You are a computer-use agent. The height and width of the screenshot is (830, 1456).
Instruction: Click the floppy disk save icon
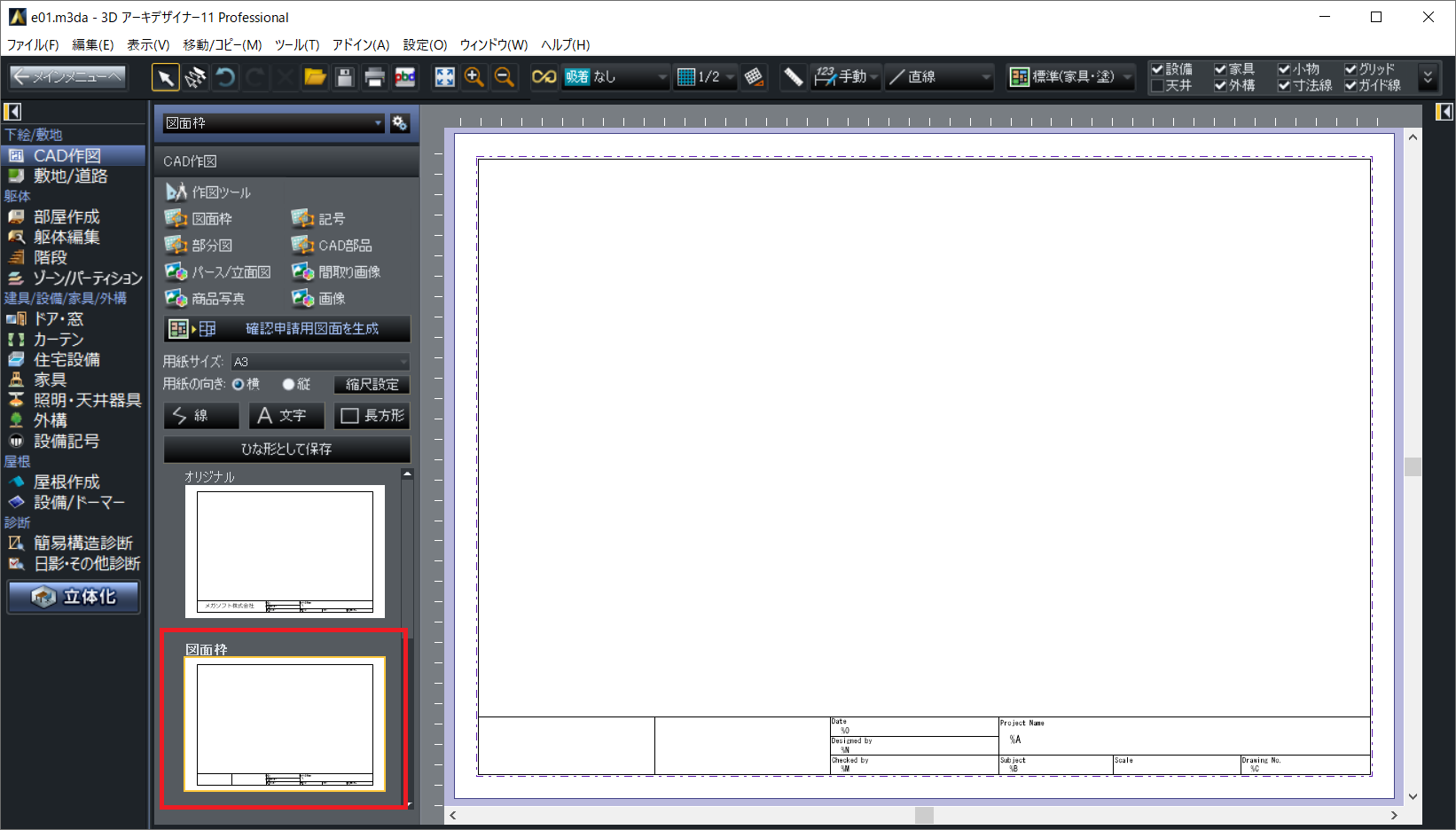click(345, 78)
